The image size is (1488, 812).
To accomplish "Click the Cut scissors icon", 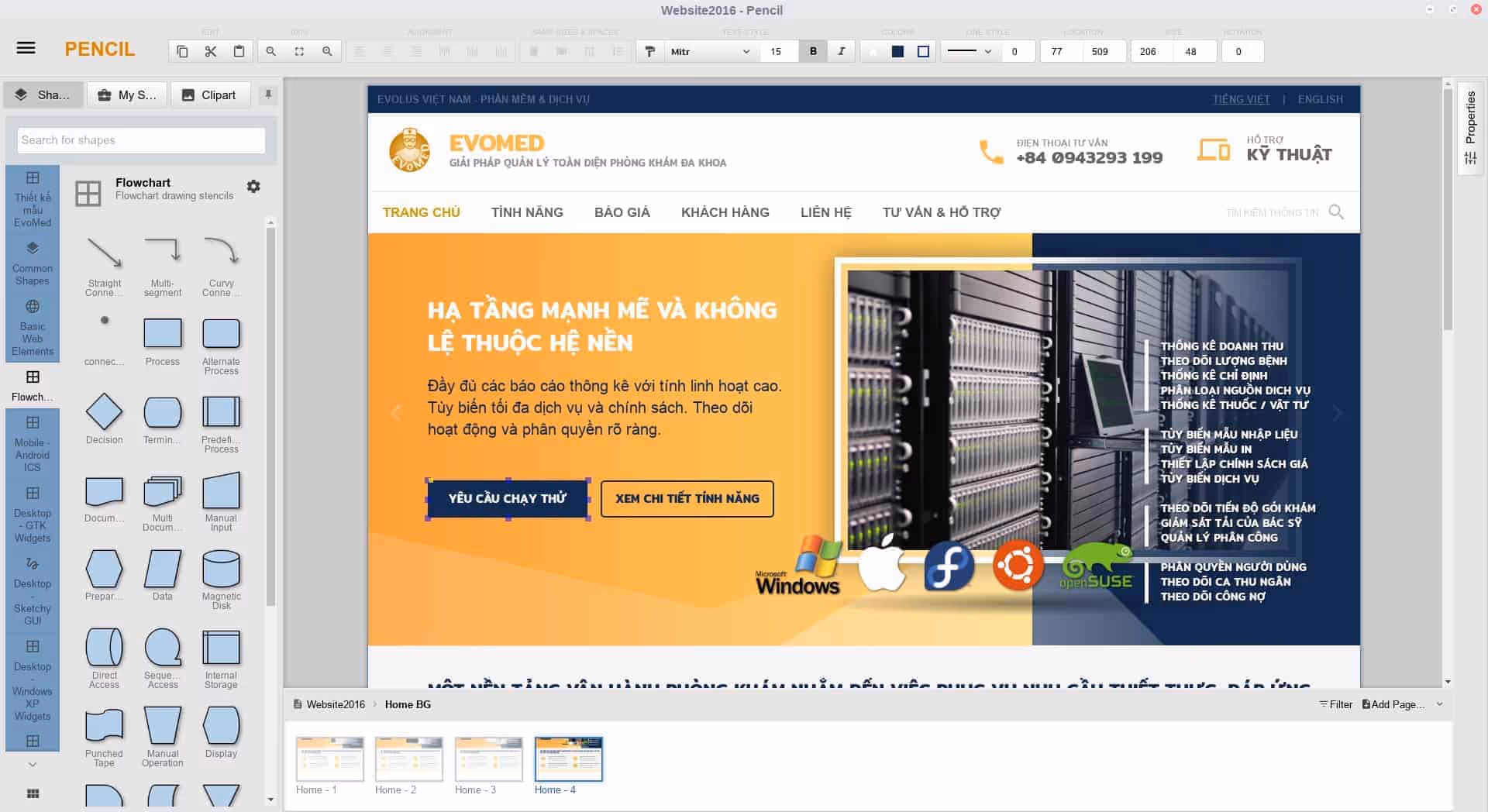I will (x=210, y=51).
